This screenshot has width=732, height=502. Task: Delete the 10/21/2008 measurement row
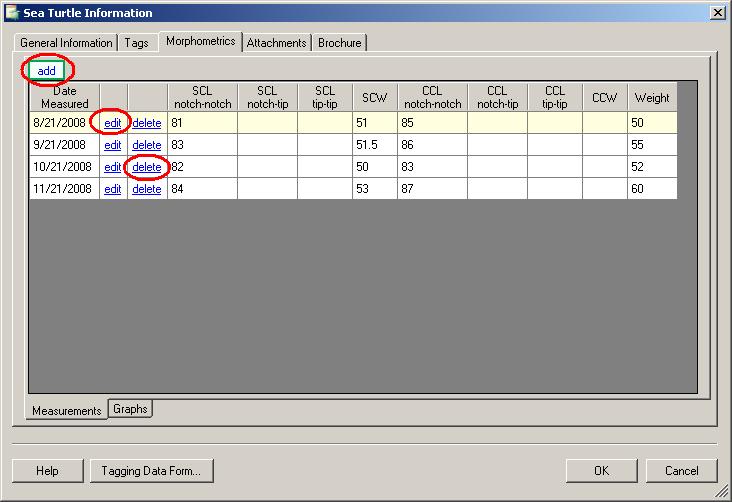tap(147, 167)
